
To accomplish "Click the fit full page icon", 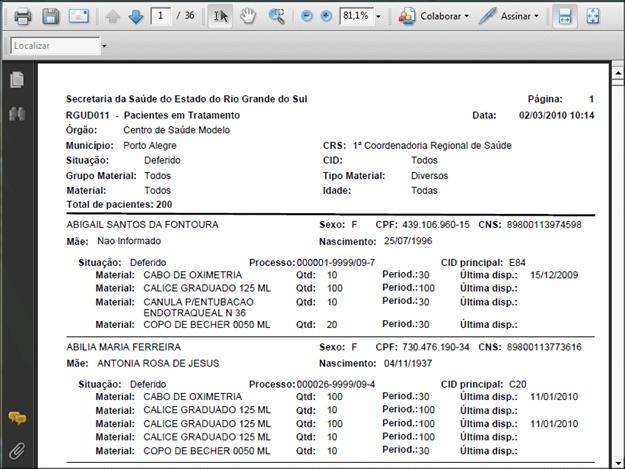I will click(x=593, y=16).
